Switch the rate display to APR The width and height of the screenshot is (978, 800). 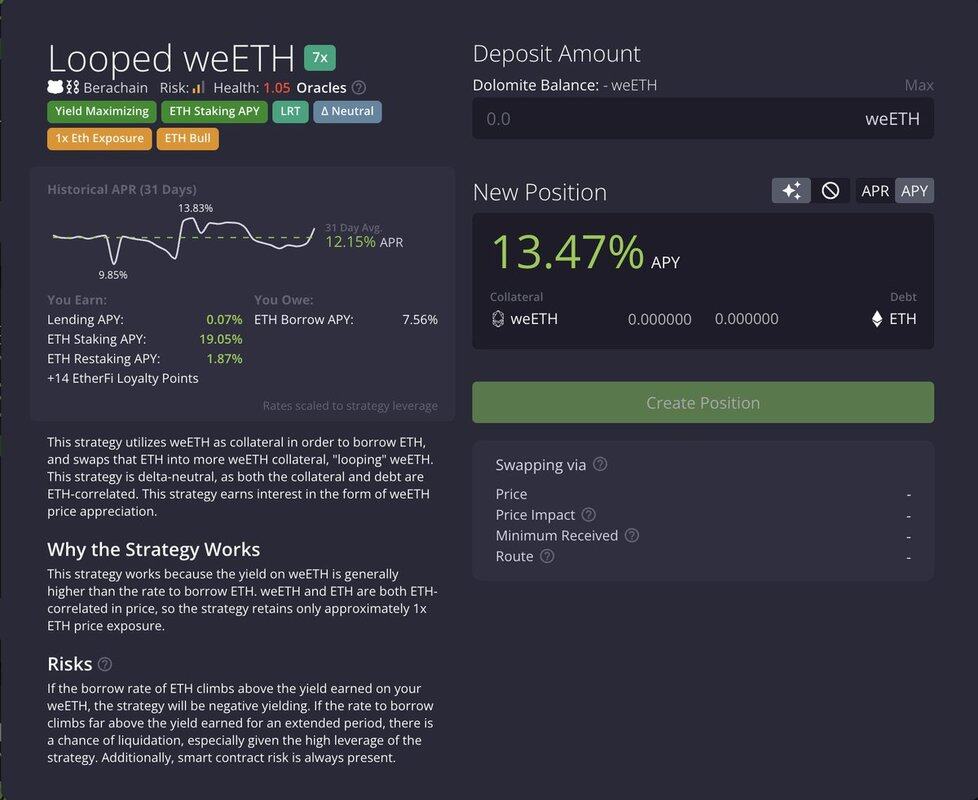[875, 191]
